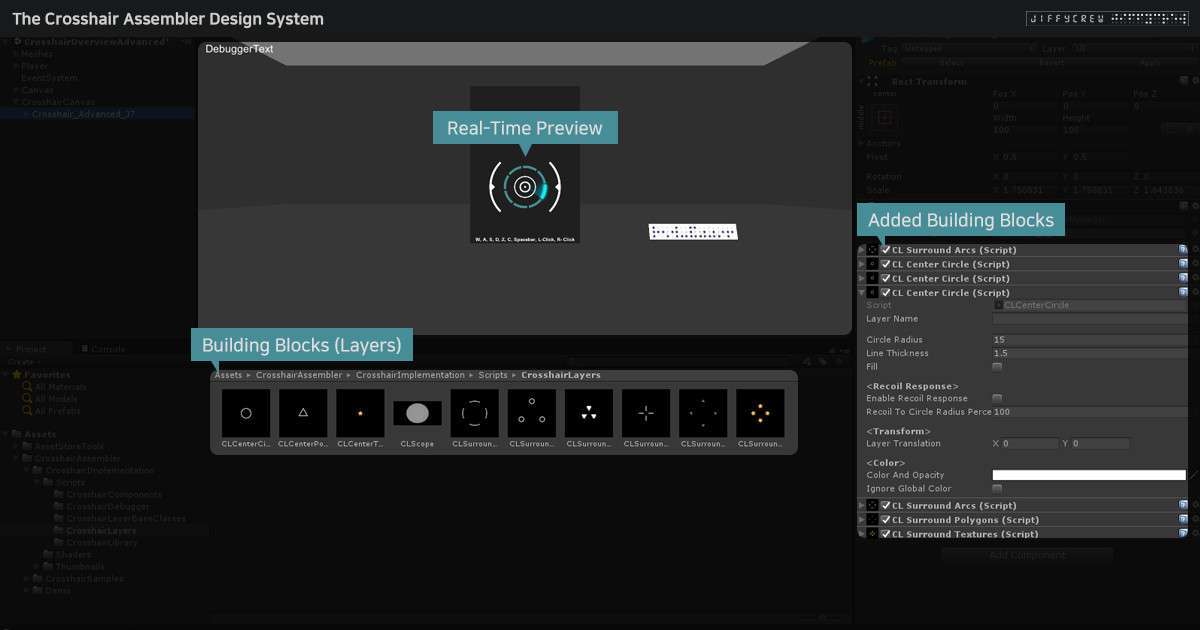Collapse the Favorites tree arrow
Viewport: 1200px width, 630px height.
6,375
